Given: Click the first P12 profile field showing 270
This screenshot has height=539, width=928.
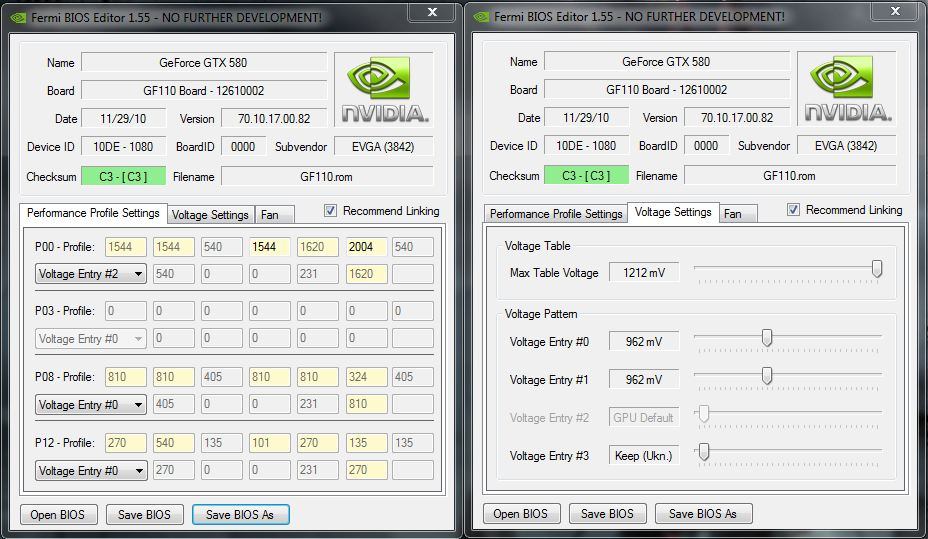Looking at the screenshot, I should 126,443.
